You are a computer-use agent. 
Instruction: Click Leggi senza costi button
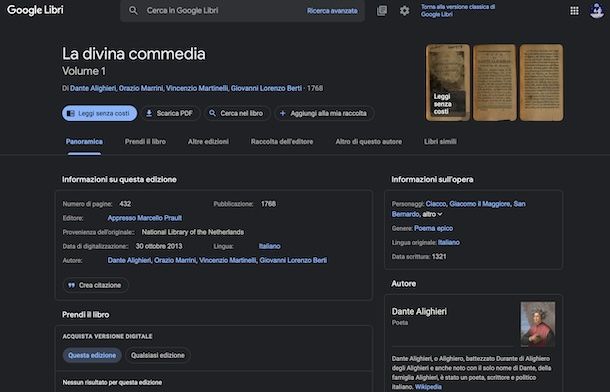click(x=100, y=113)
